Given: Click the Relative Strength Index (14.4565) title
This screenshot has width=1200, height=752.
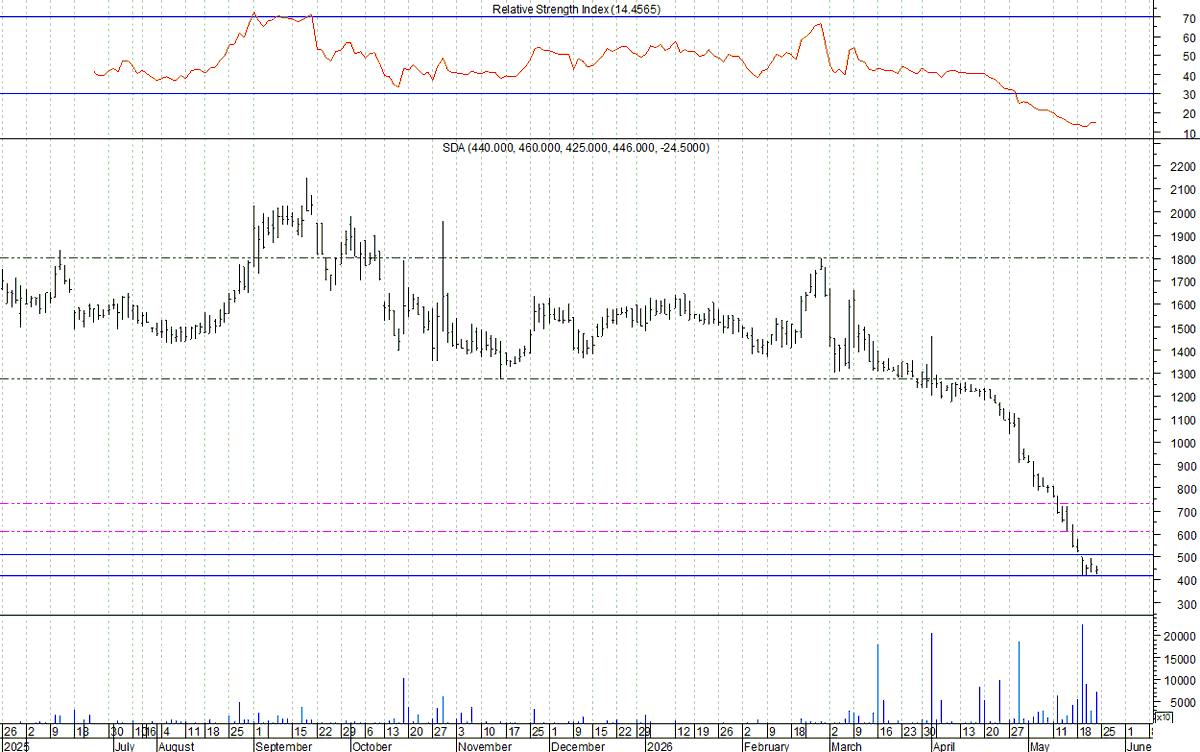Looking at the screenshot, I should click(x=576, y=8).
